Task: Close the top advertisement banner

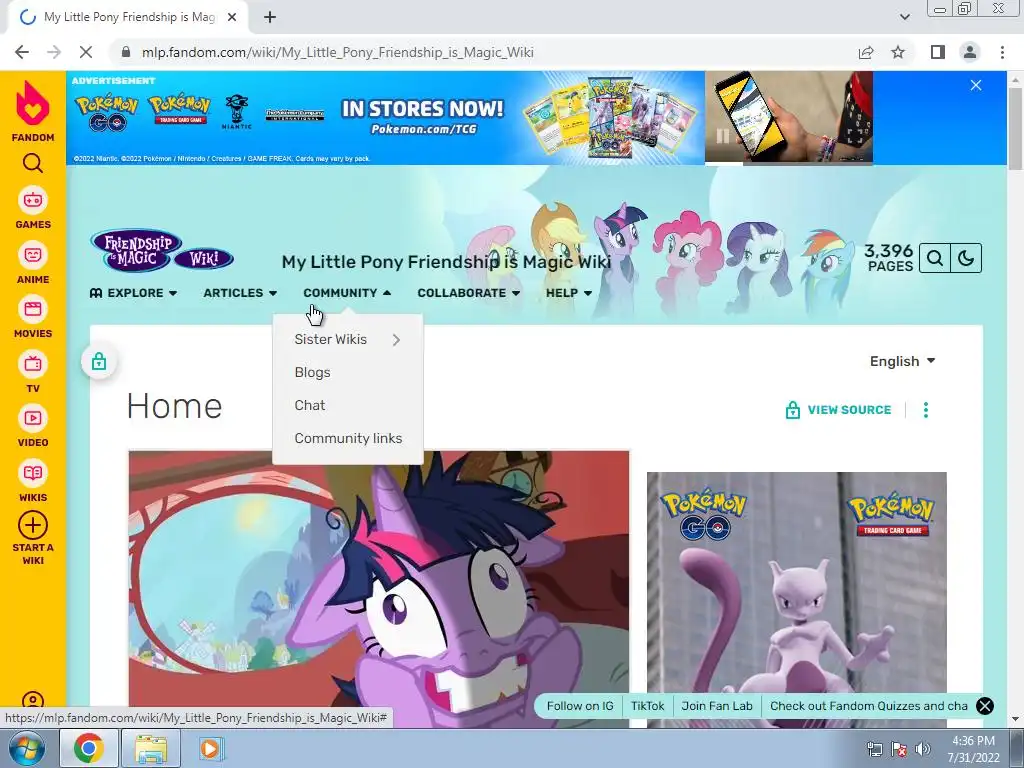Action: point(976,86)
